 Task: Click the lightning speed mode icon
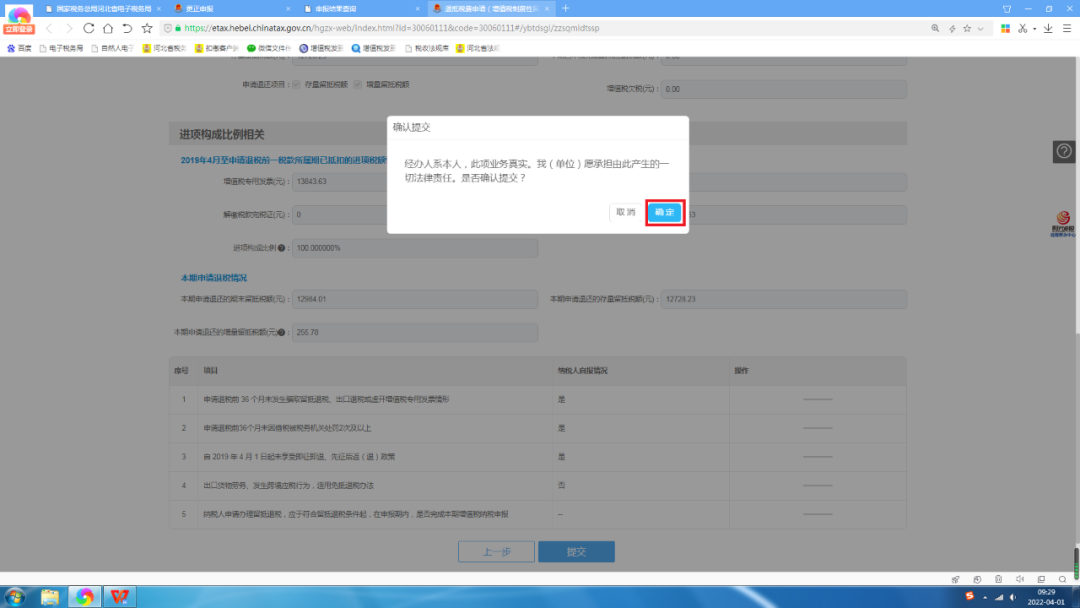[x=952, y=28]
